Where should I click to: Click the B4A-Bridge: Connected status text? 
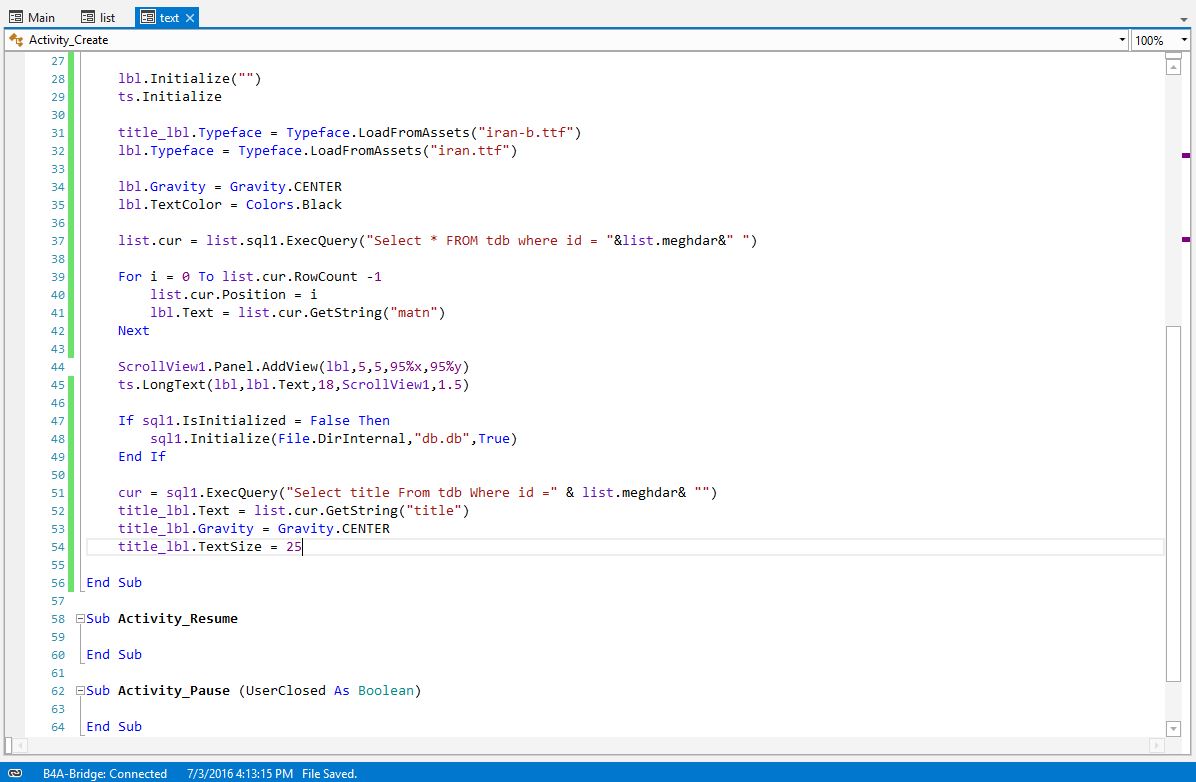[x=105, y=773]
